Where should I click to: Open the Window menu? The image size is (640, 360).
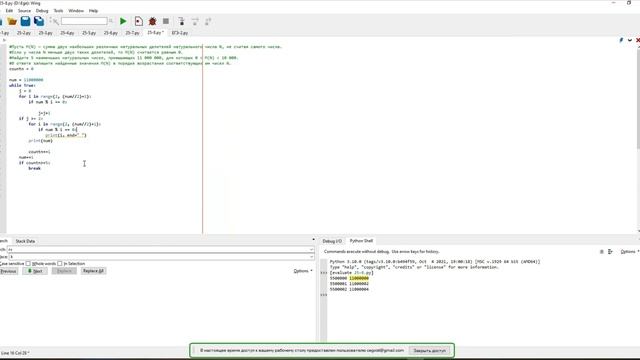76,11
